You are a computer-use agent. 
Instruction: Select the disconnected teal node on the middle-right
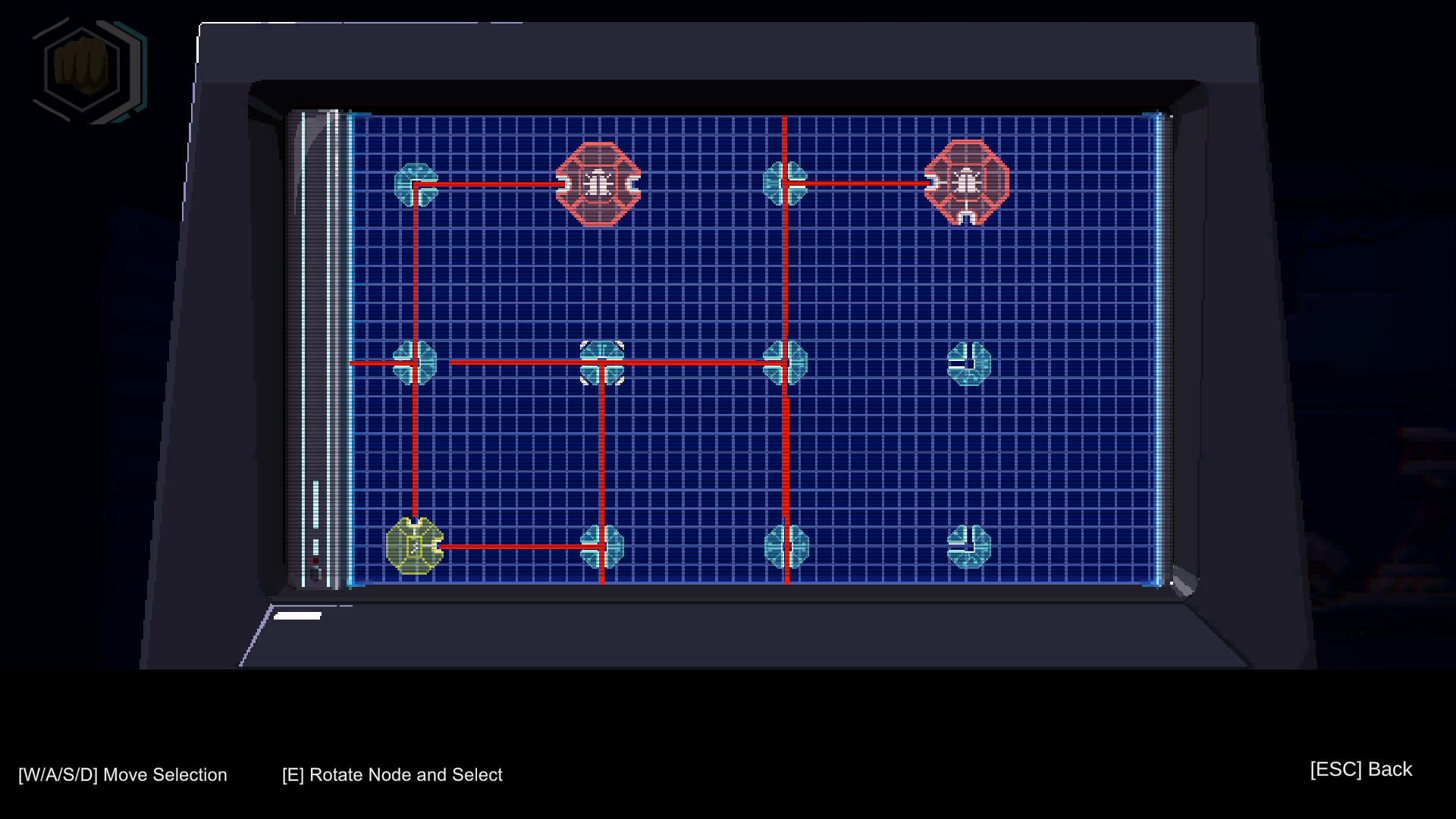coord(969,362)
